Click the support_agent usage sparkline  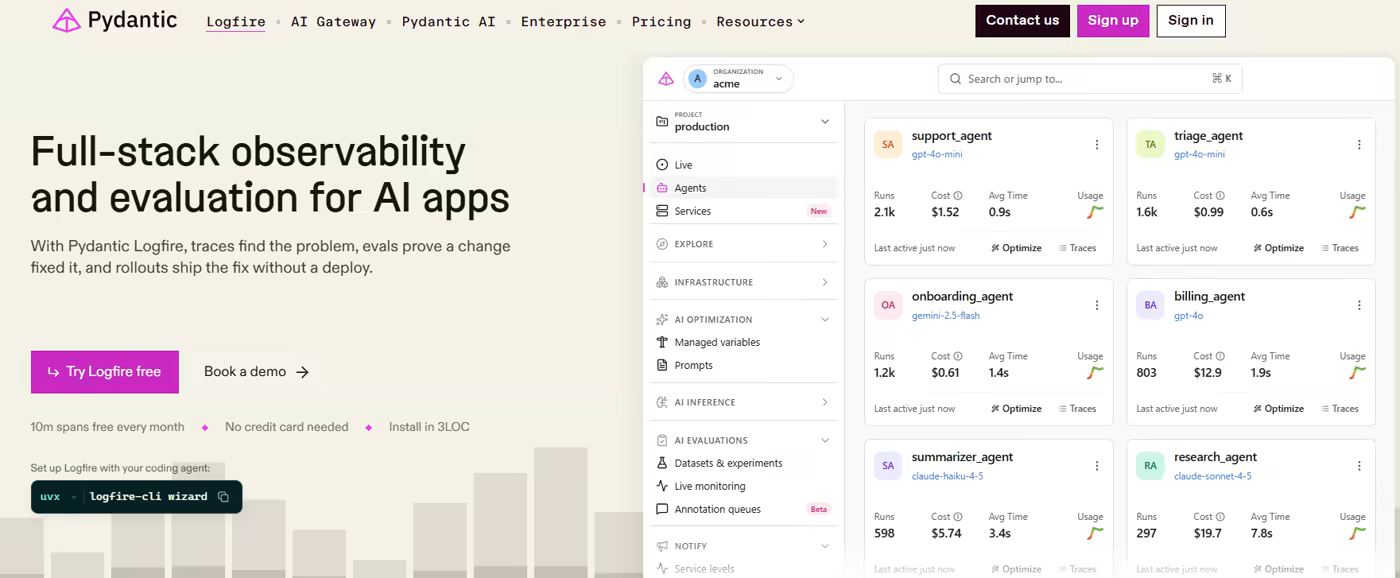click(1095, 212)
